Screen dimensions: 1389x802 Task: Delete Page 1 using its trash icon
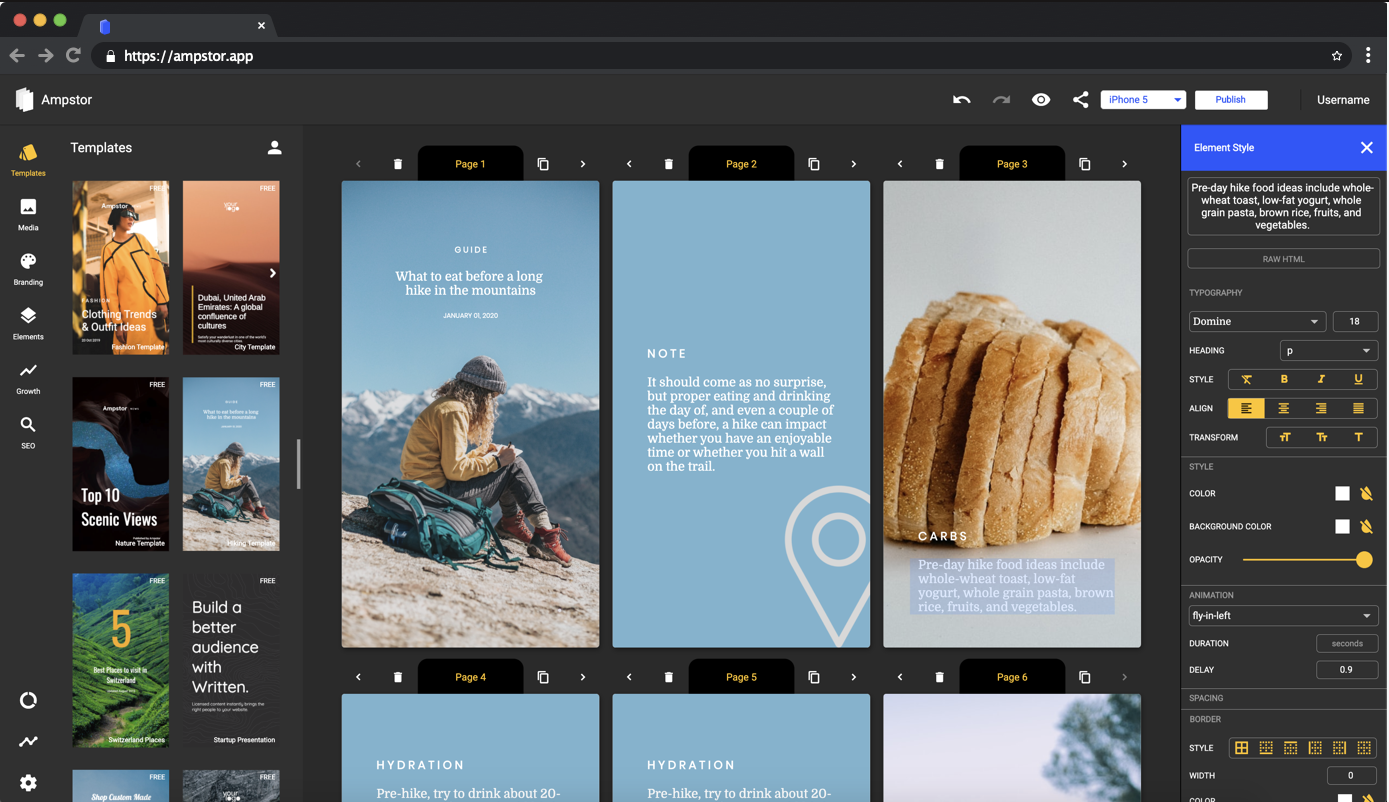[398, 164]
